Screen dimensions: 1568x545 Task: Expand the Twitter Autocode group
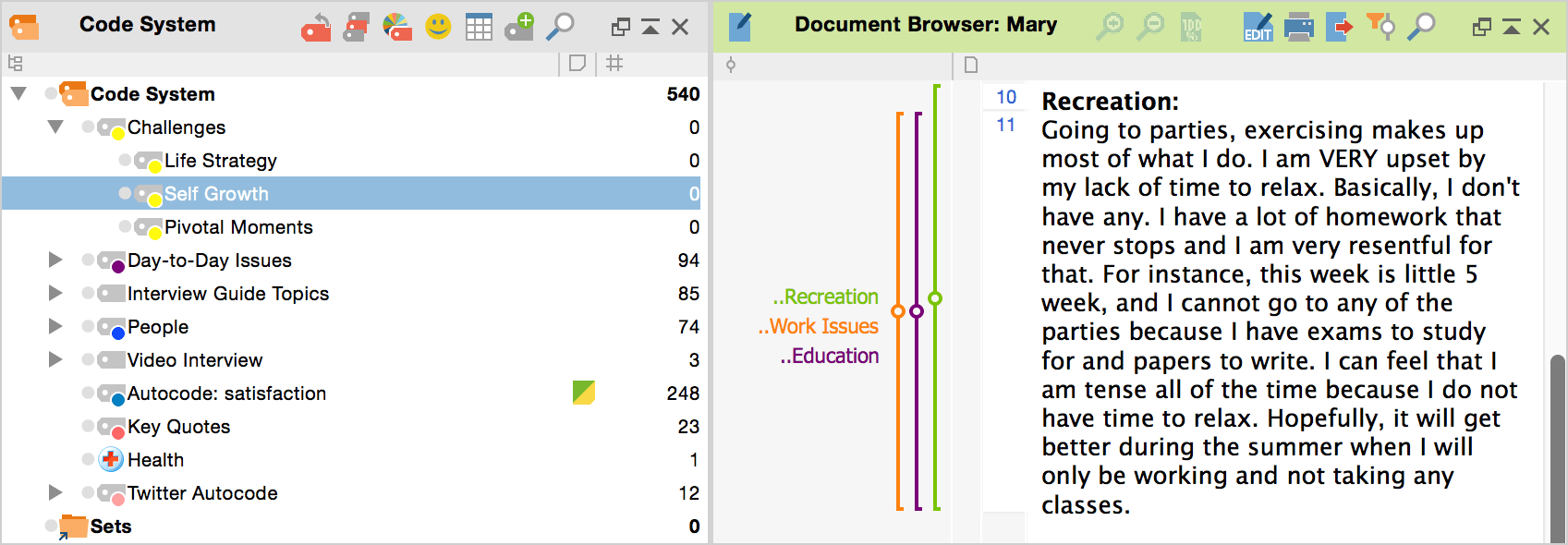pos(55,492)
